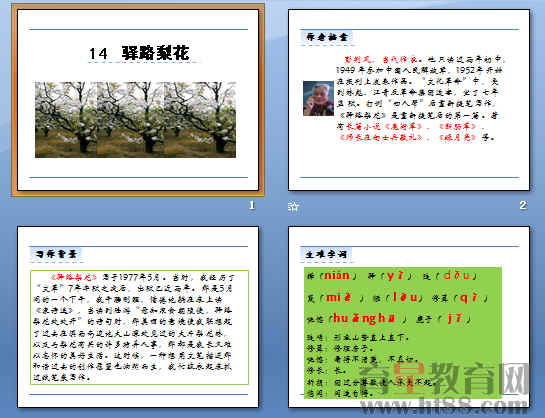Click the slide number 2 label

(x=523, y=205)
